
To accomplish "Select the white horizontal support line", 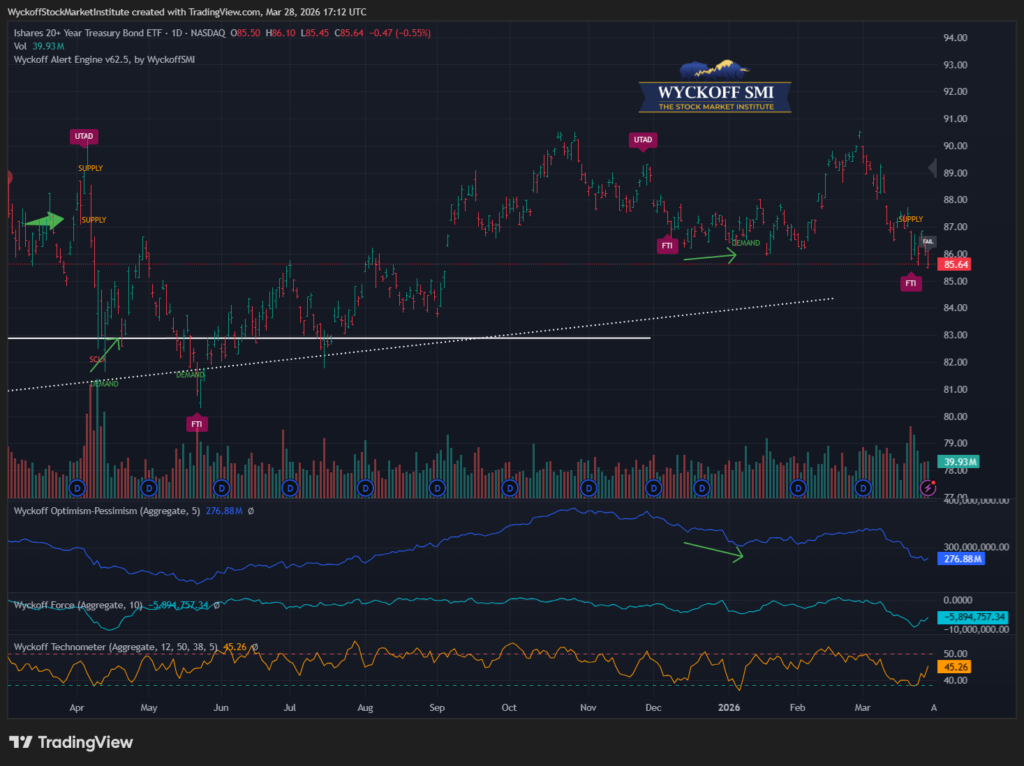I will [x=400, y=338].
